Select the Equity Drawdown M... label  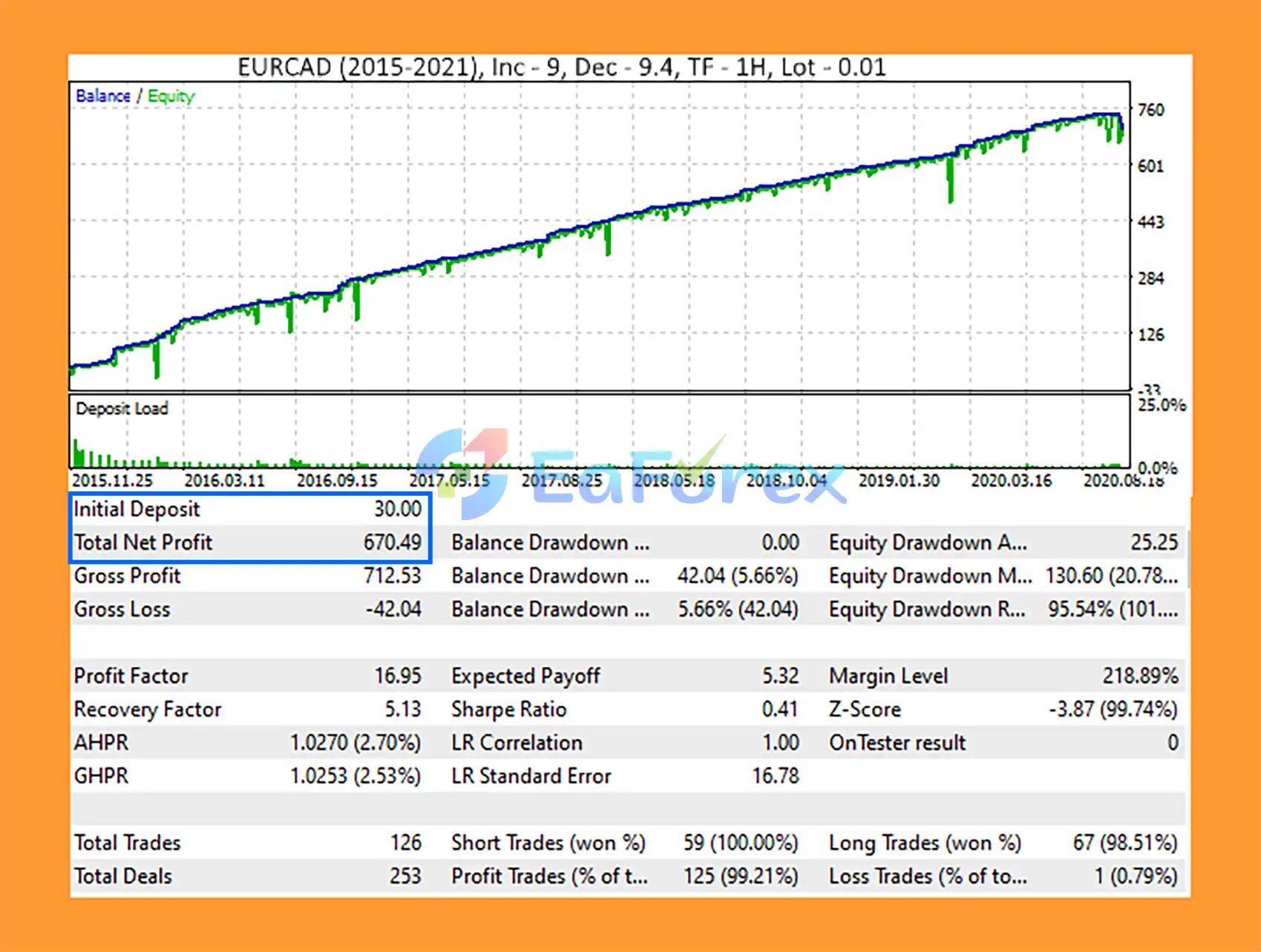930,577
